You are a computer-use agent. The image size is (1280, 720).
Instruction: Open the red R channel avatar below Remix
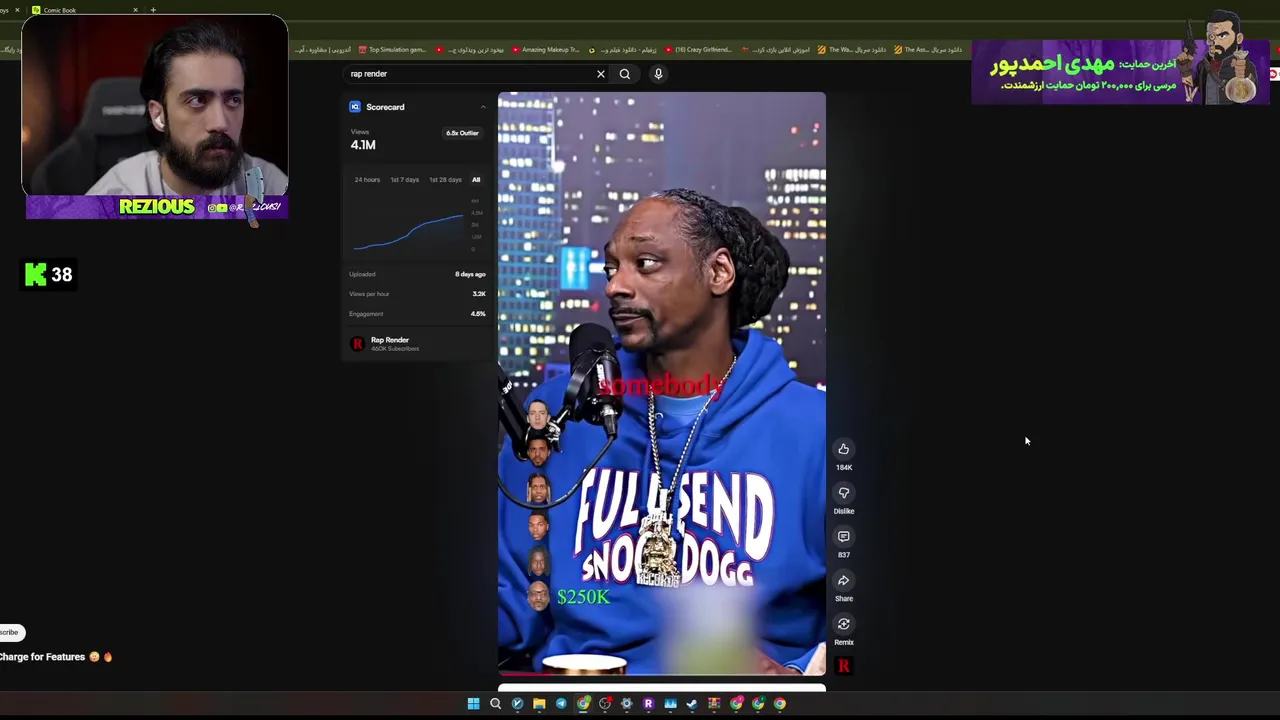coord(844,666)
